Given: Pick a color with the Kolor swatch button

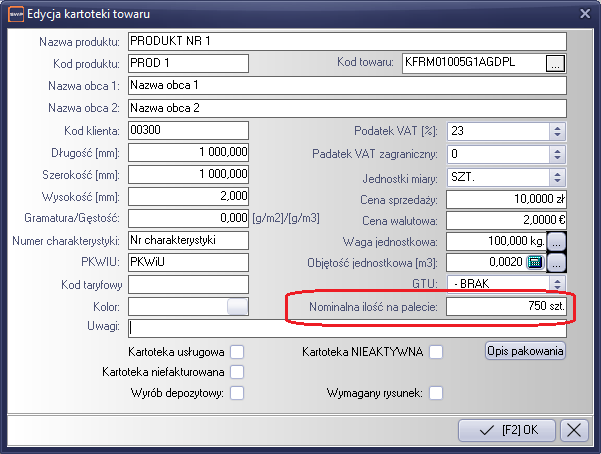Looking at the screenshot, I should click(x=237, y=306).
